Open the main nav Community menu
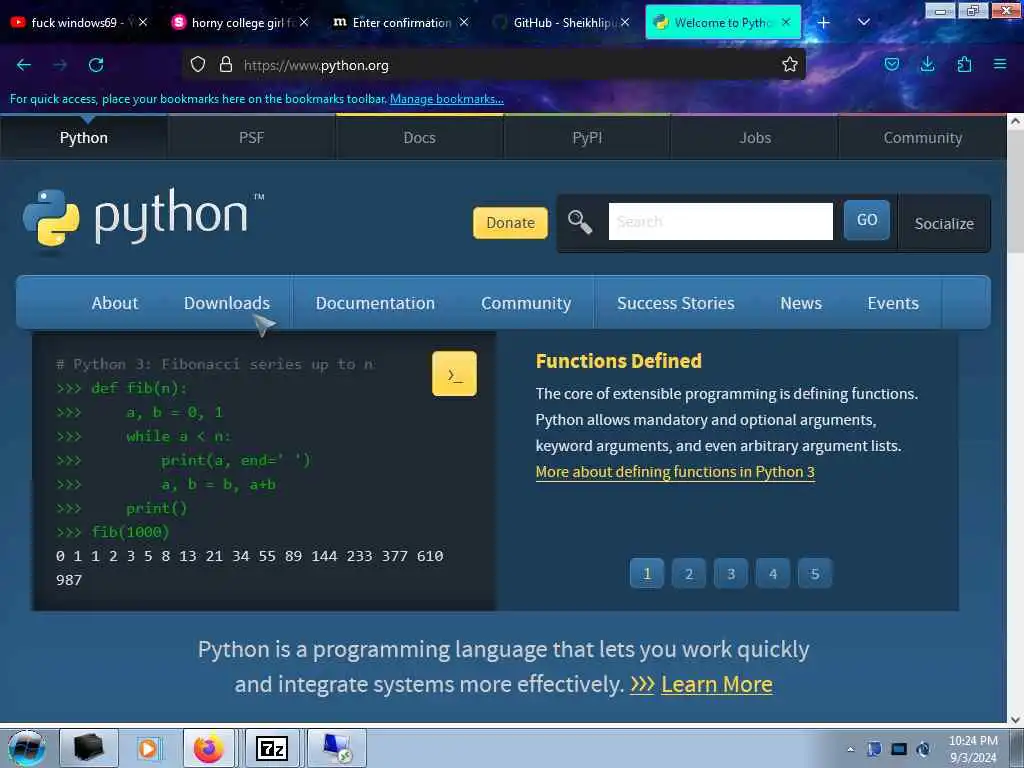The height and width of the screenshot is (768, 1024). coord(526,303)
